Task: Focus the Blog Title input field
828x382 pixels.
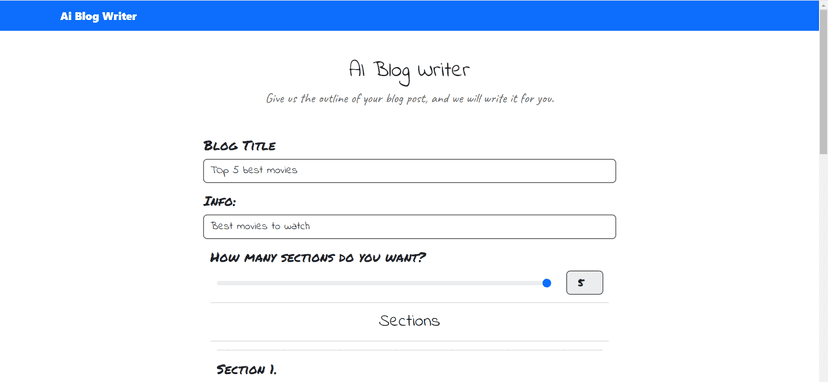Action: [409, 171]
